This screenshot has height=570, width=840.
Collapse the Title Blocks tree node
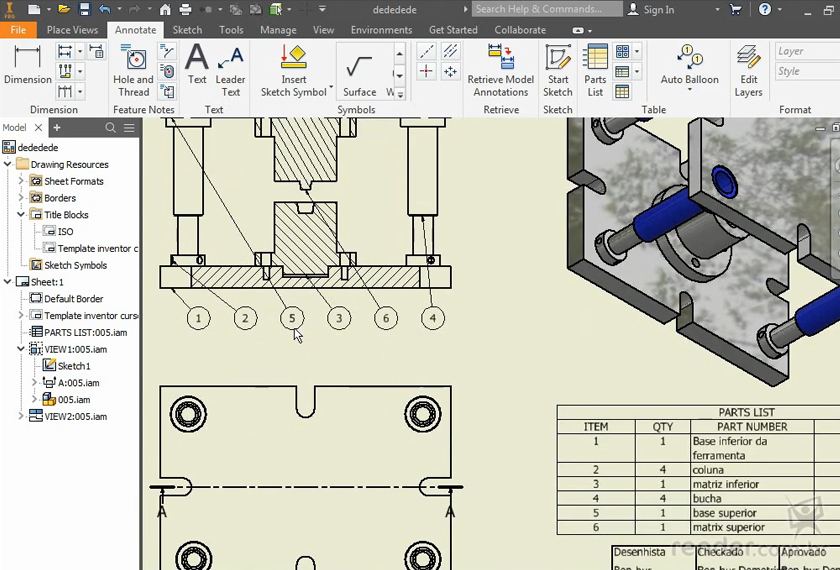tap(21, 215)
